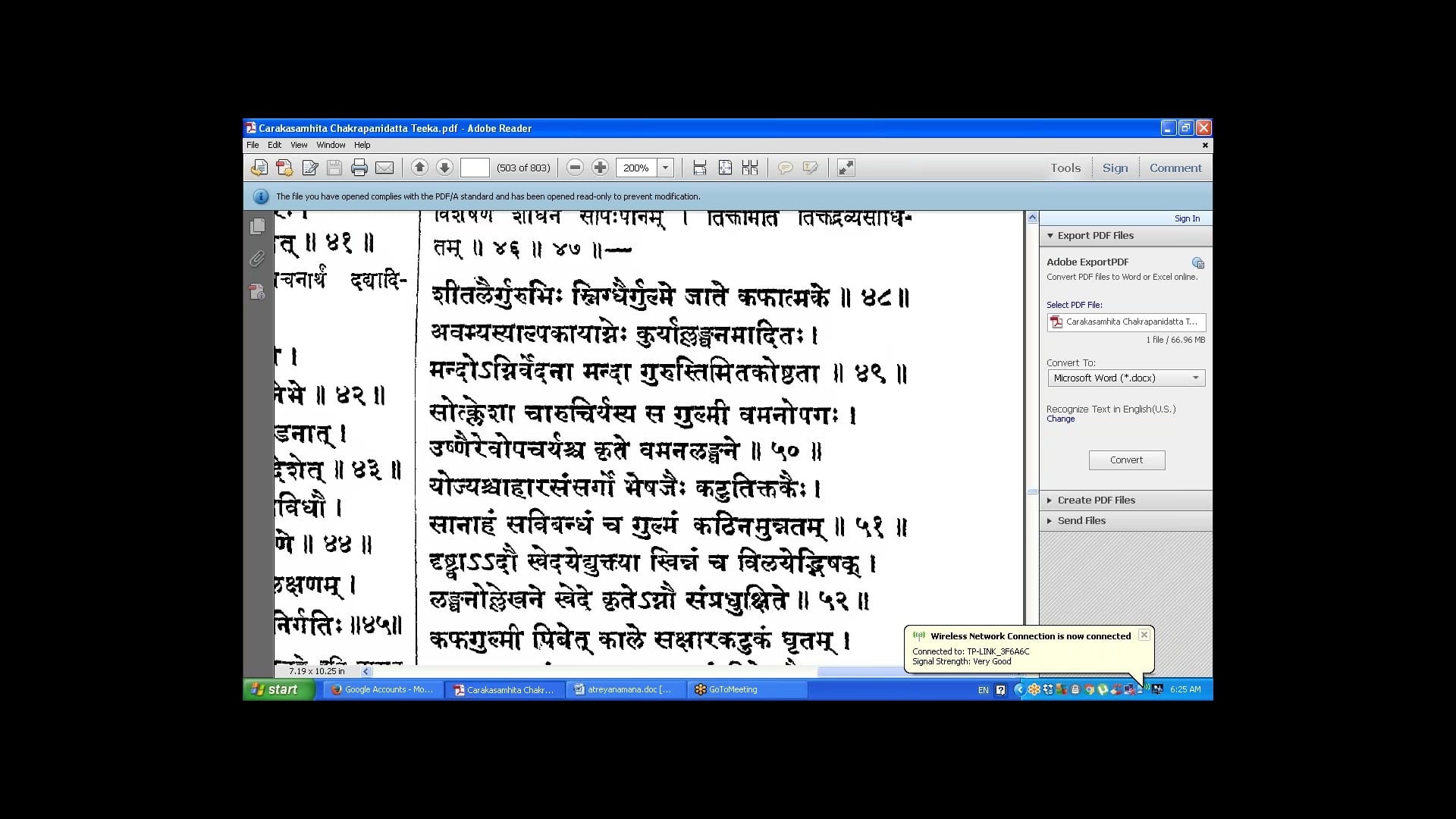Click the Change language link
Screen dimensions: 1456x819
1060,419
